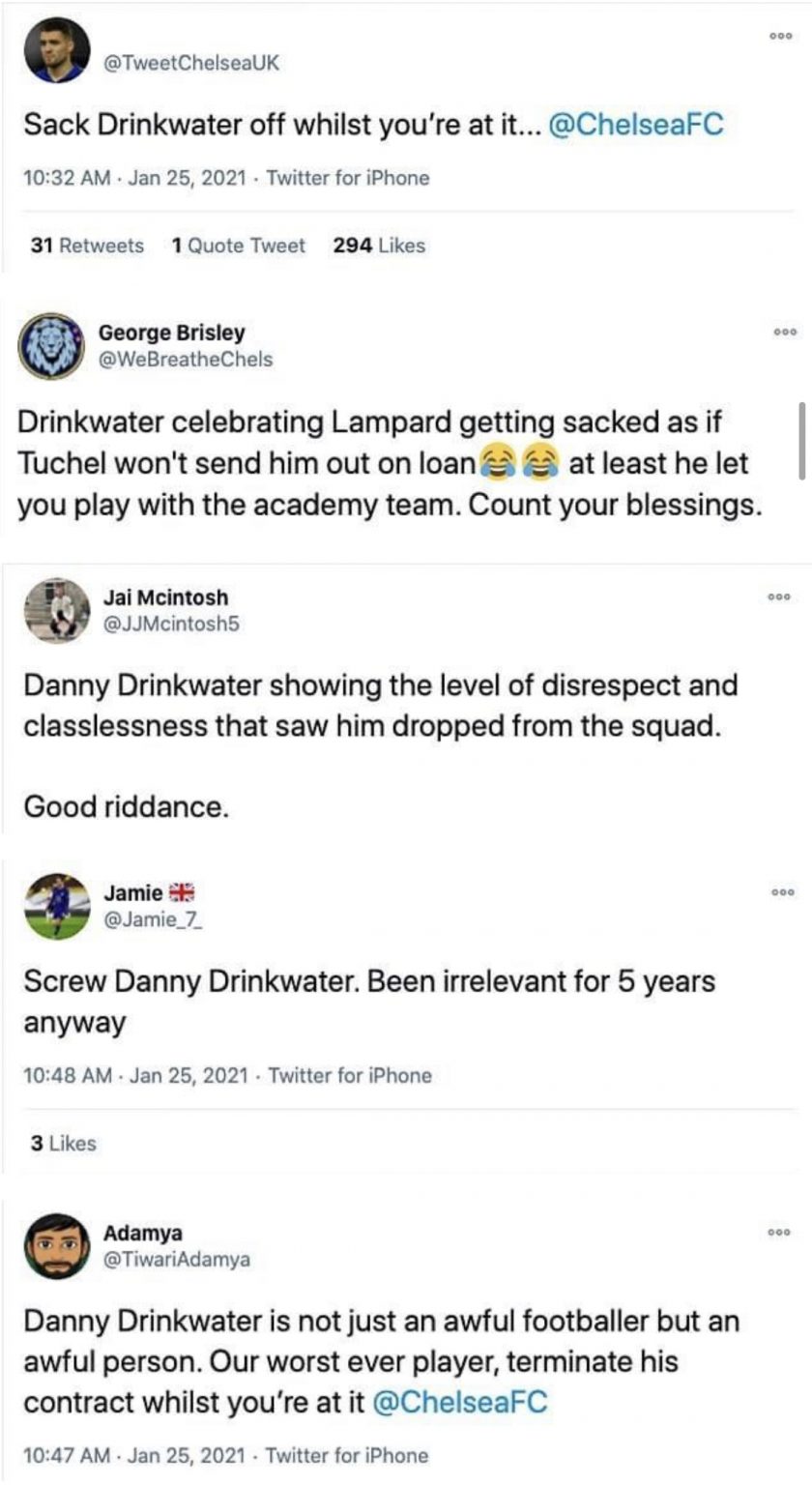View the 294 Likes list
Image resolution: width=812 pixels, height=1485 pixels.
tap(379, 246)
